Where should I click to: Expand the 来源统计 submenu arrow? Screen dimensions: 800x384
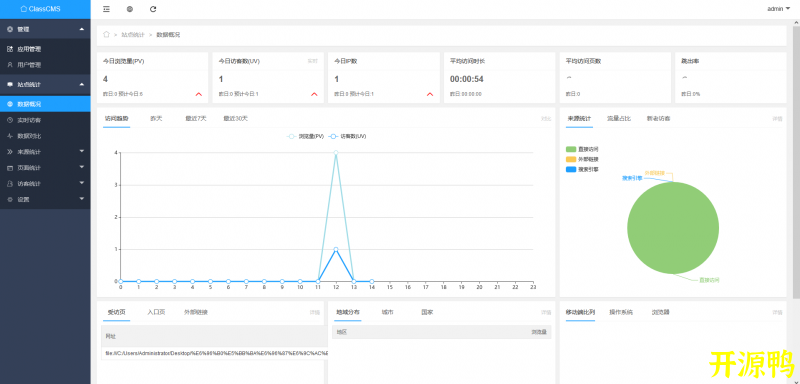pos(82,151)
